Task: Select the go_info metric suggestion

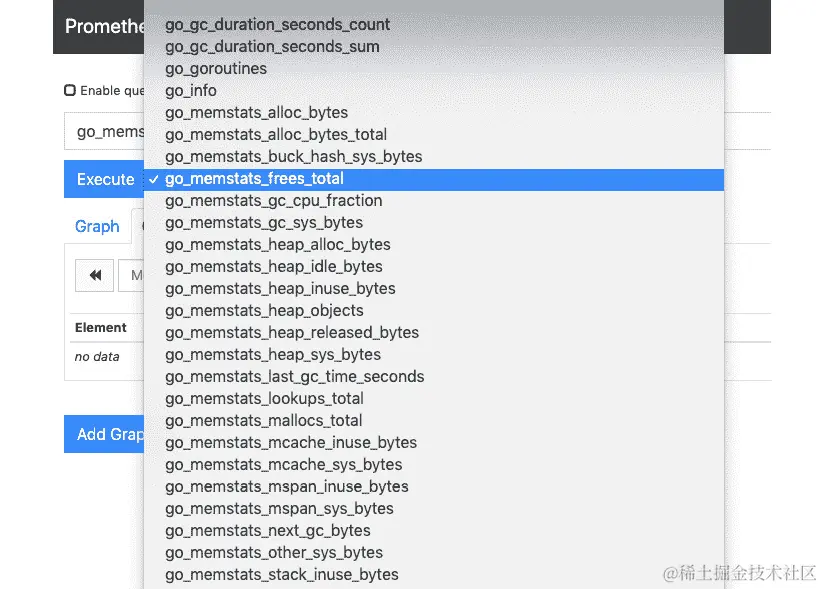Action: point(190,90)
